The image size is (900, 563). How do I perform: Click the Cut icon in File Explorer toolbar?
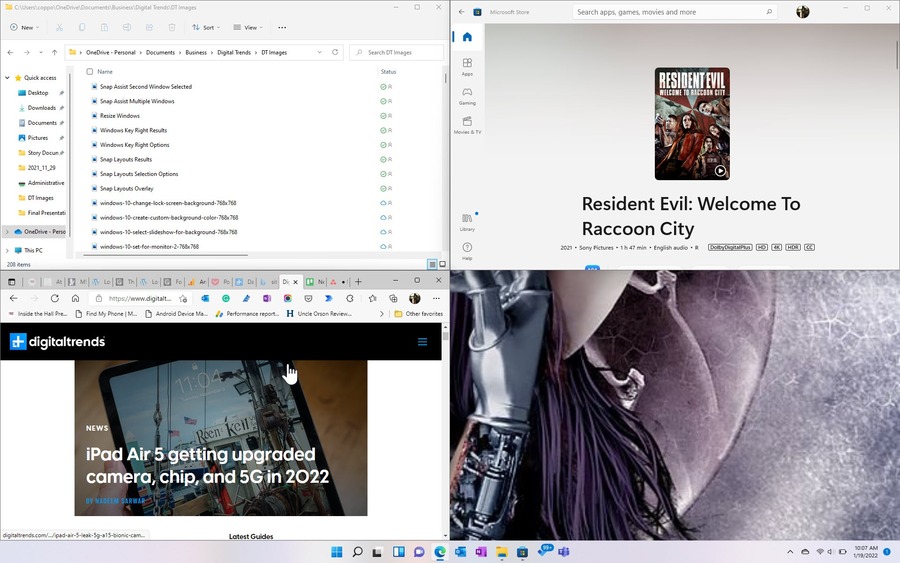pos(59,28)
